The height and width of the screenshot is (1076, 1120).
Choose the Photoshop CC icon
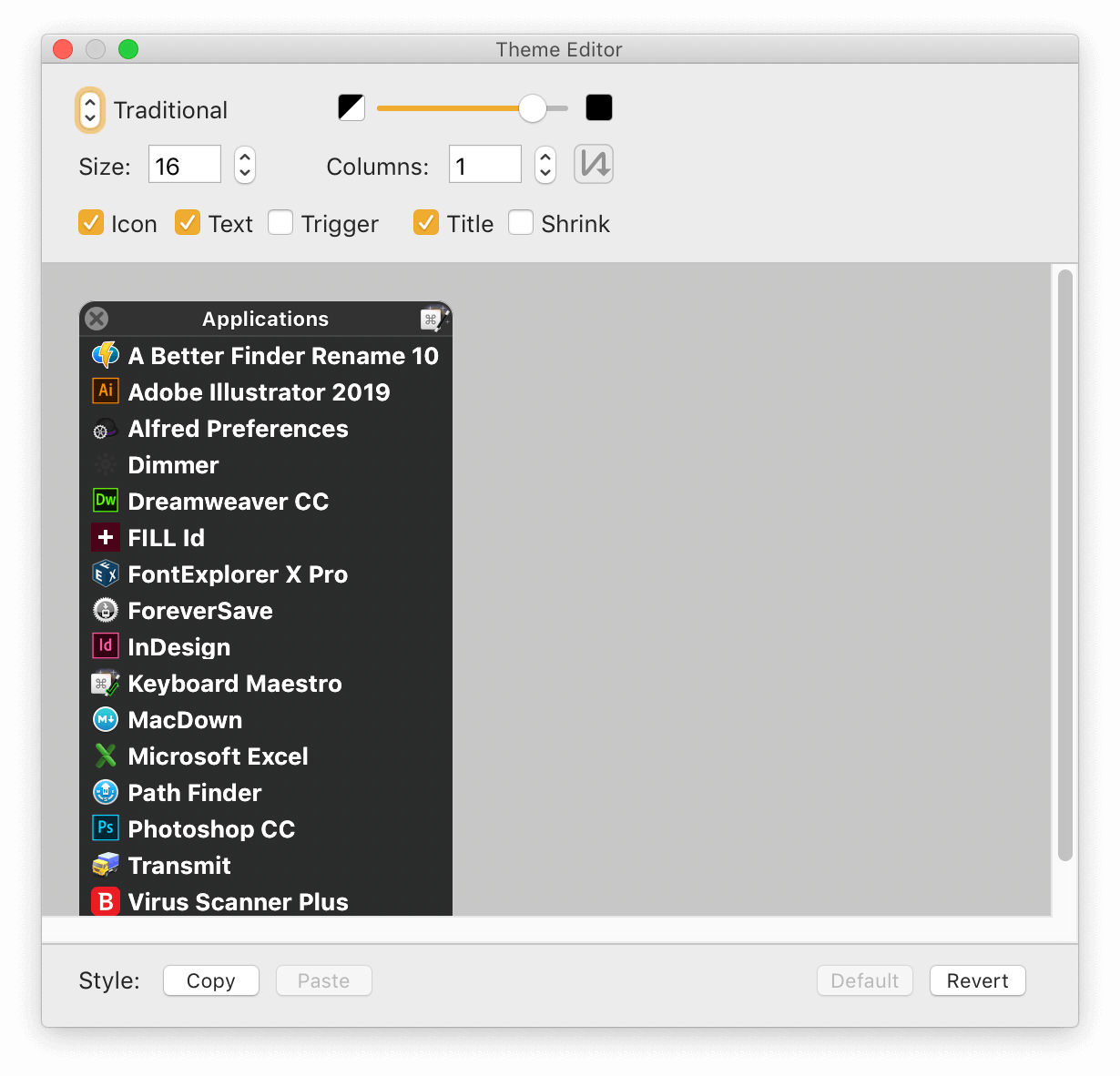click(x=106, y=828)
